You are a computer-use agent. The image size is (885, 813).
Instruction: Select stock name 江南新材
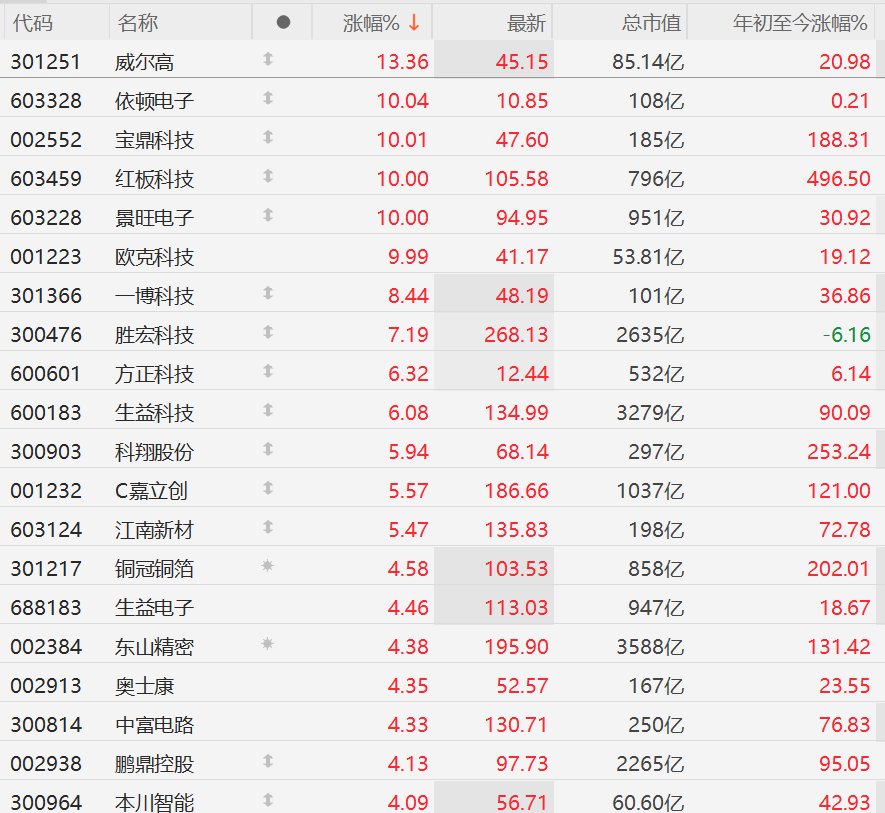tap(154, 529)
